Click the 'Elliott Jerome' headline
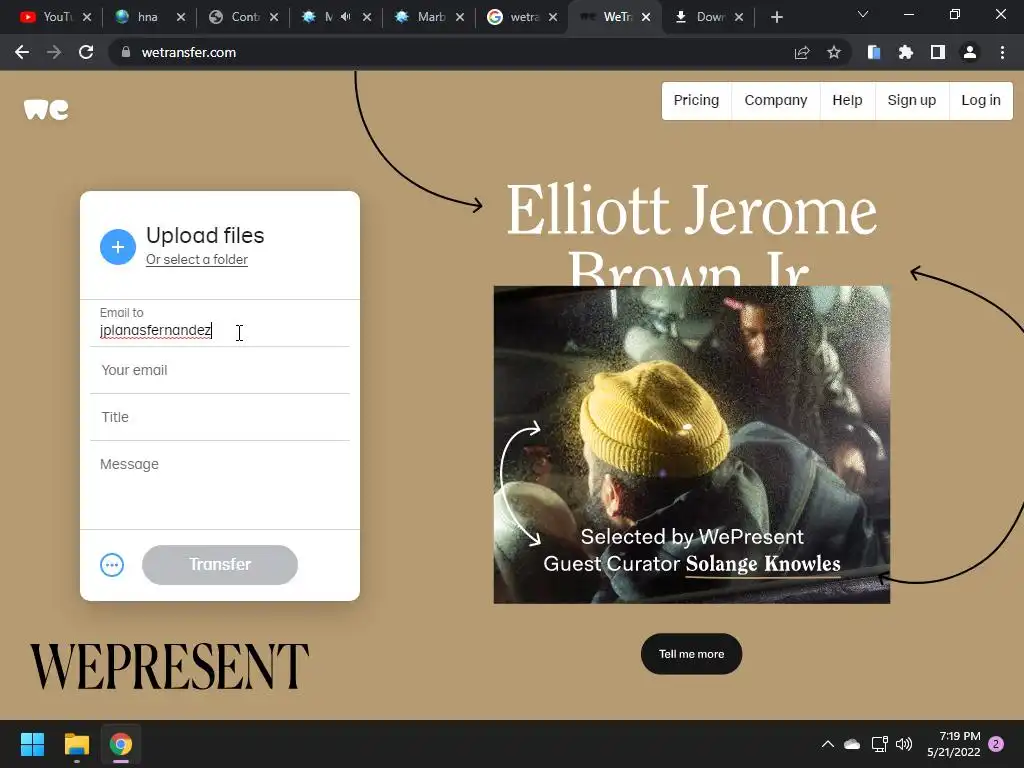Viewport: 1024px width, 768px height. pyautogui.click(x=692, y=210)
